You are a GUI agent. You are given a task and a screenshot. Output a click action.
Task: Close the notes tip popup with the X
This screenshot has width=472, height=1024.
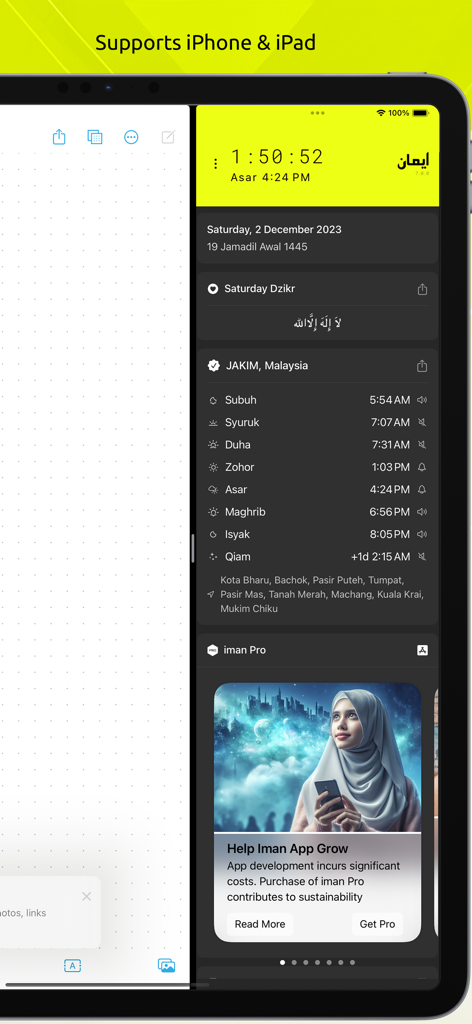click(86, 897)
